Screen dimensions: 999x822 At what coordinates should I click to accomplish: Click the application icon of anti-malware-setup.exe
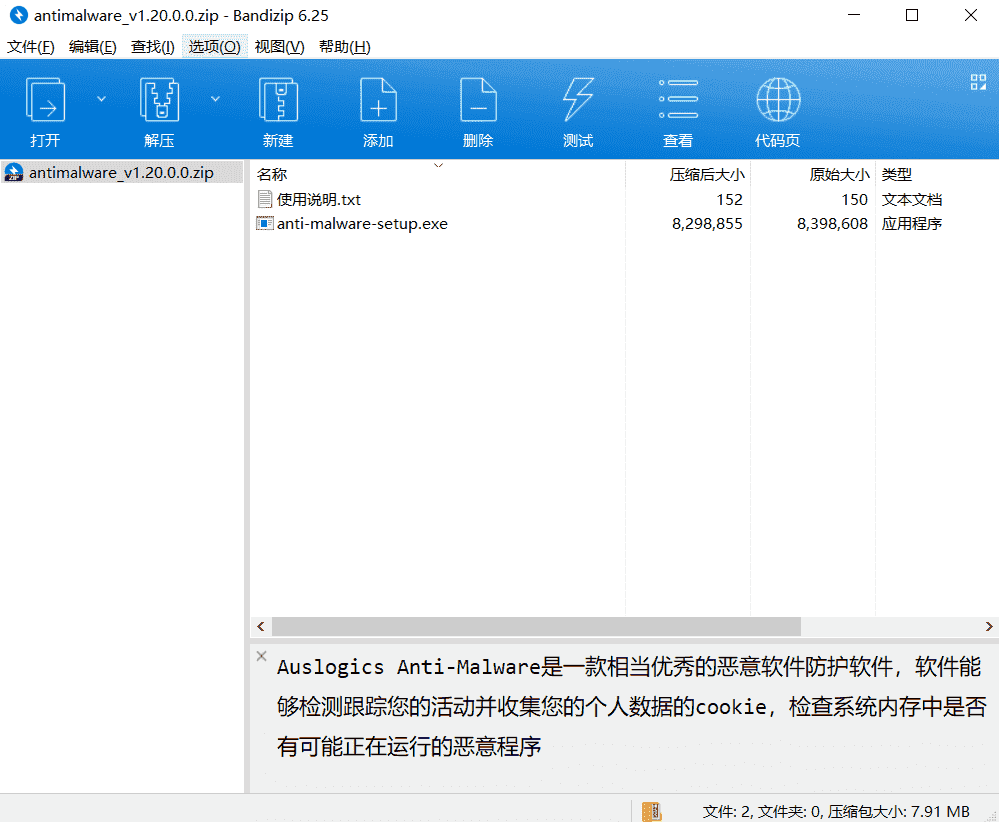265,224
